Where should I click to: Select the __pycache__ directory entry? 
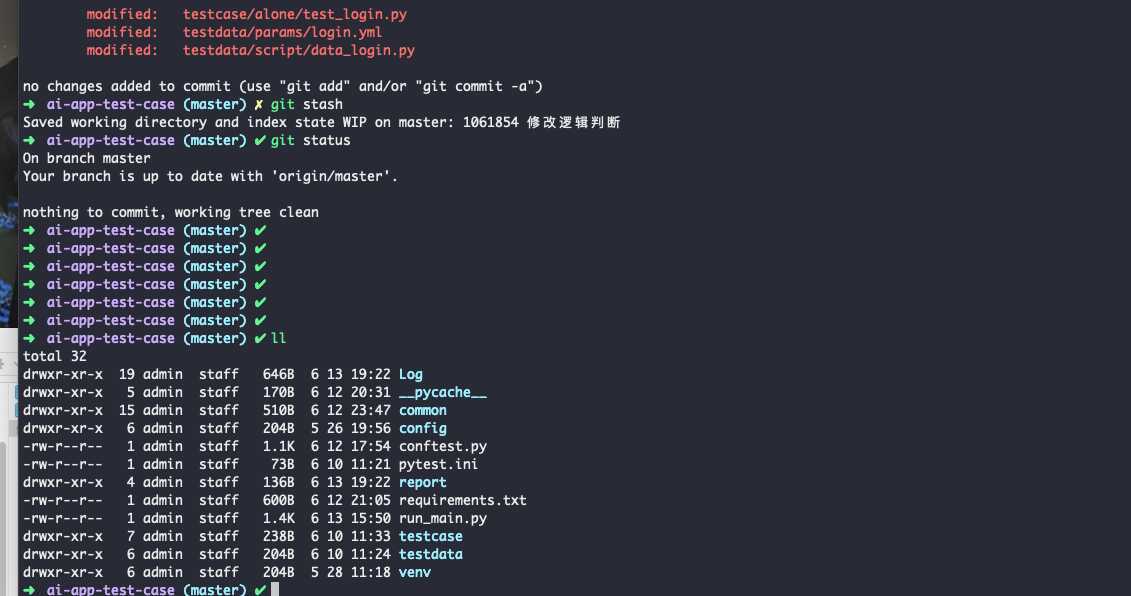click(443, 393)
